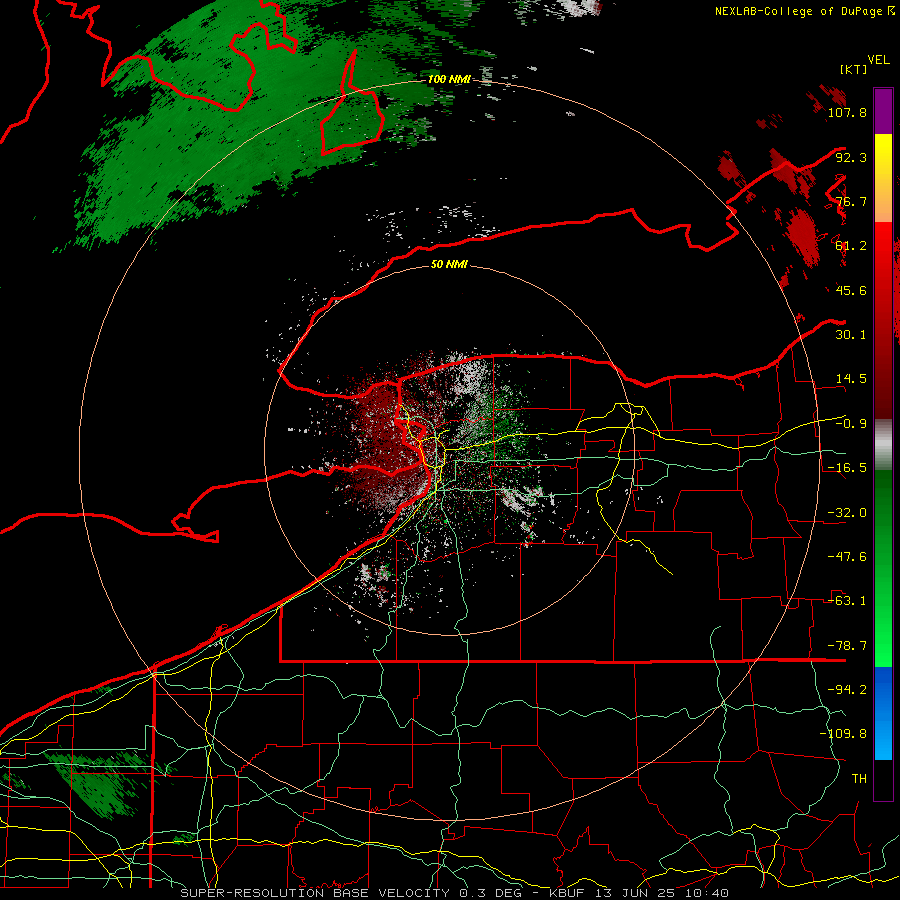
Task: Click the -78.7 velocity scale value
Action: coord(847,646)
